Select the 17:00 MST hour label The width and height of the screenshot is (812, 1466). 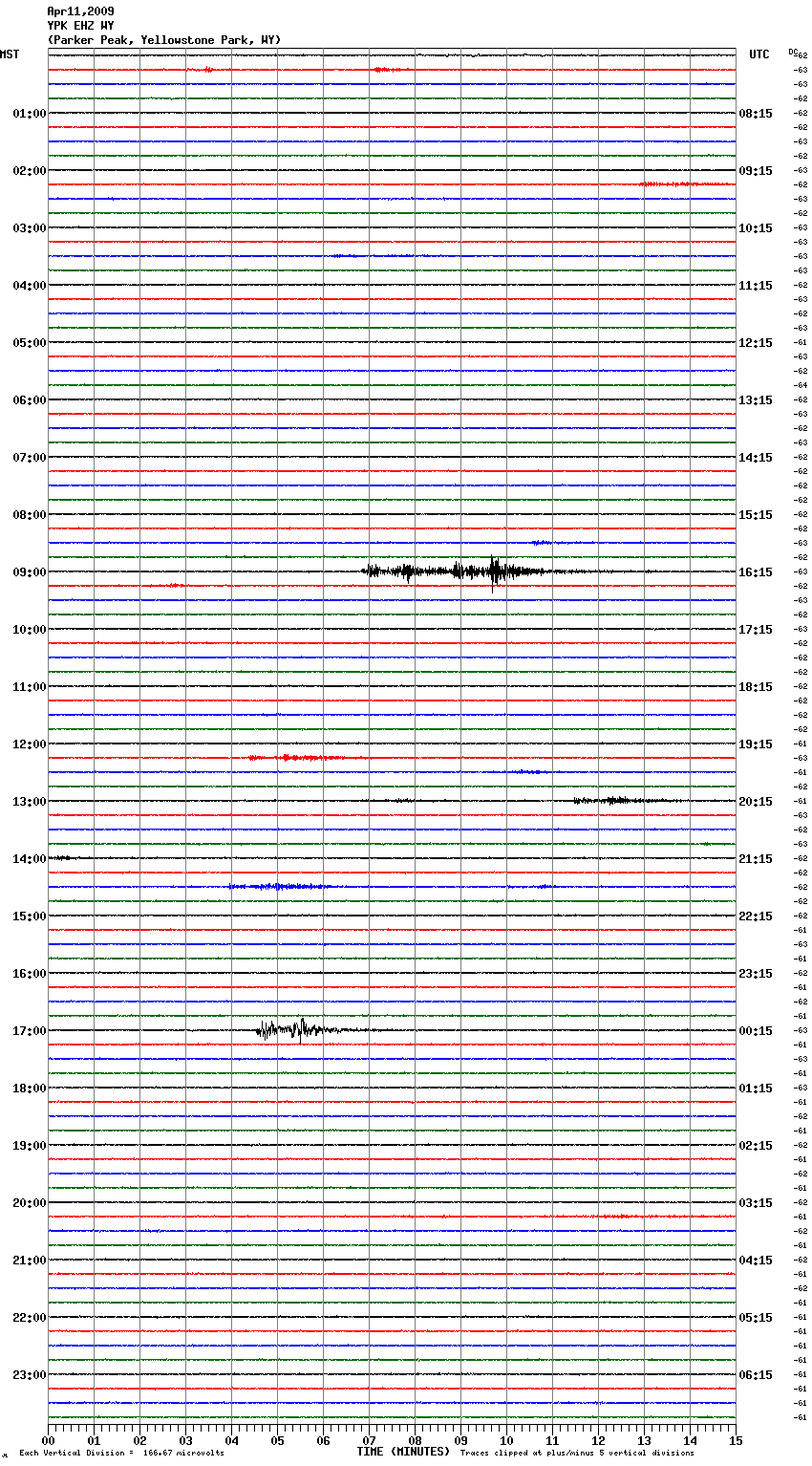(x=30, y=1031)
